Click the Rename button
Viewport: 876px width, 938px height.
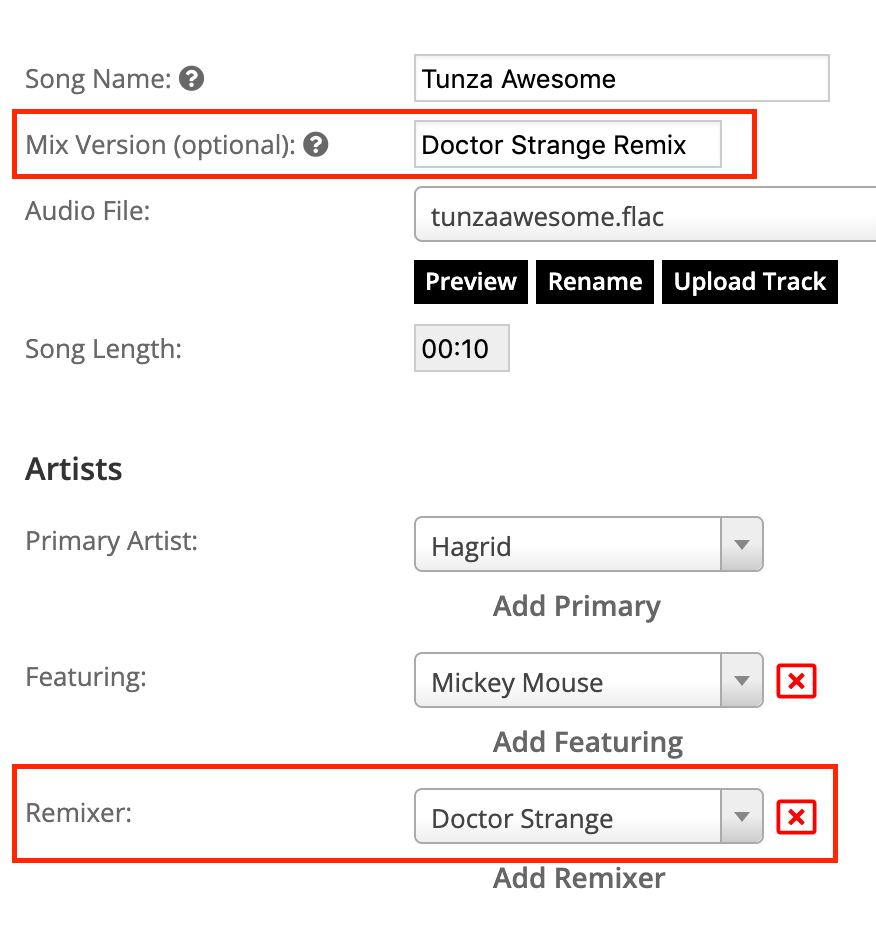click(595, 282)
